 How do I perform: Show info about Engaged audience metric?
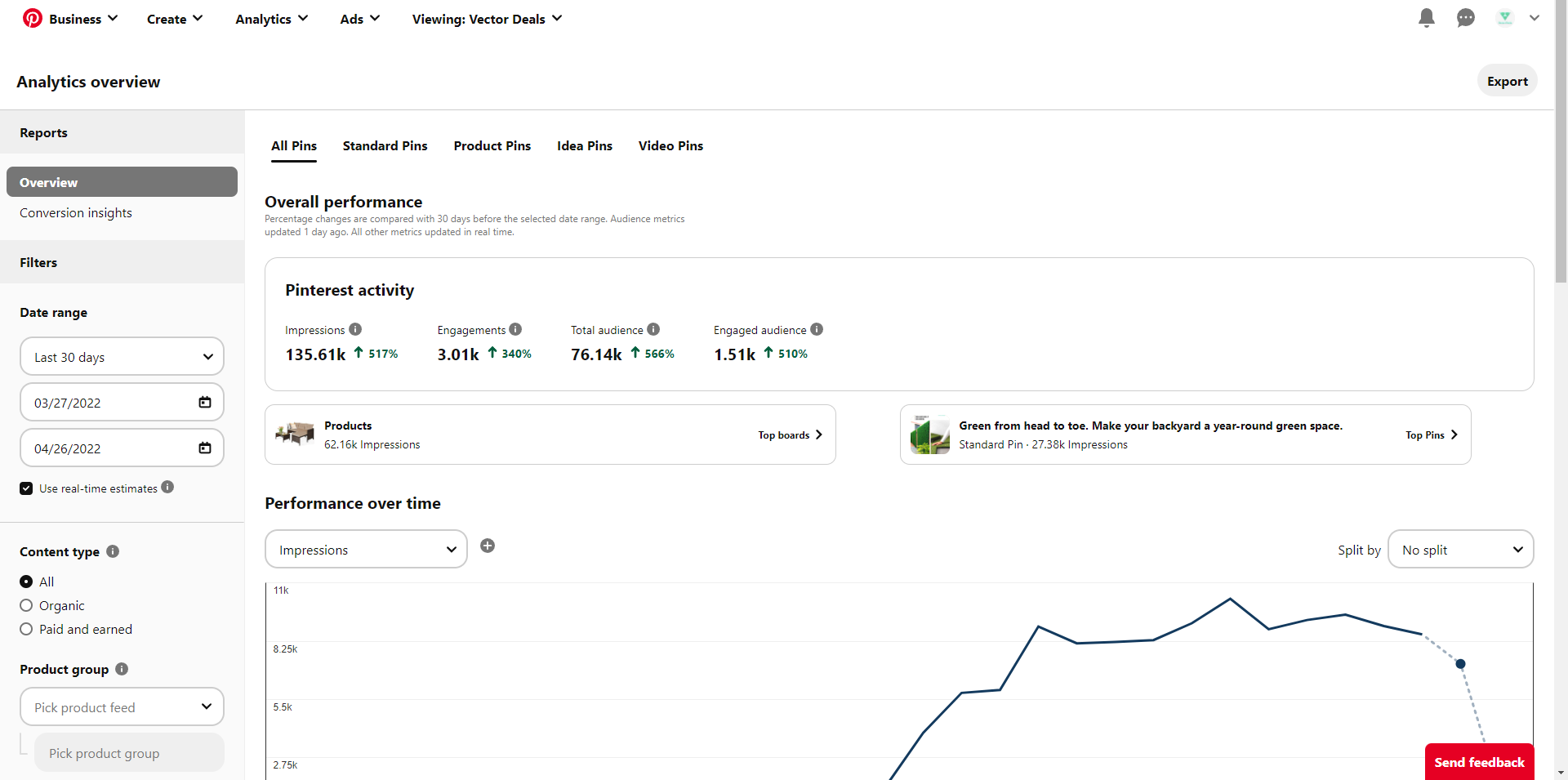[817, 329]
